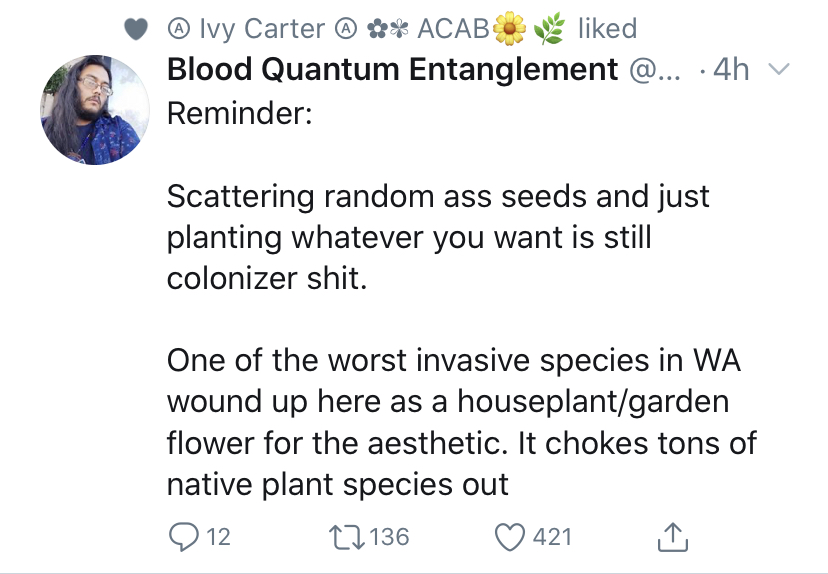Retweet using the arrows icon
This screenshot has height=574, width=828.
[347, 537]
